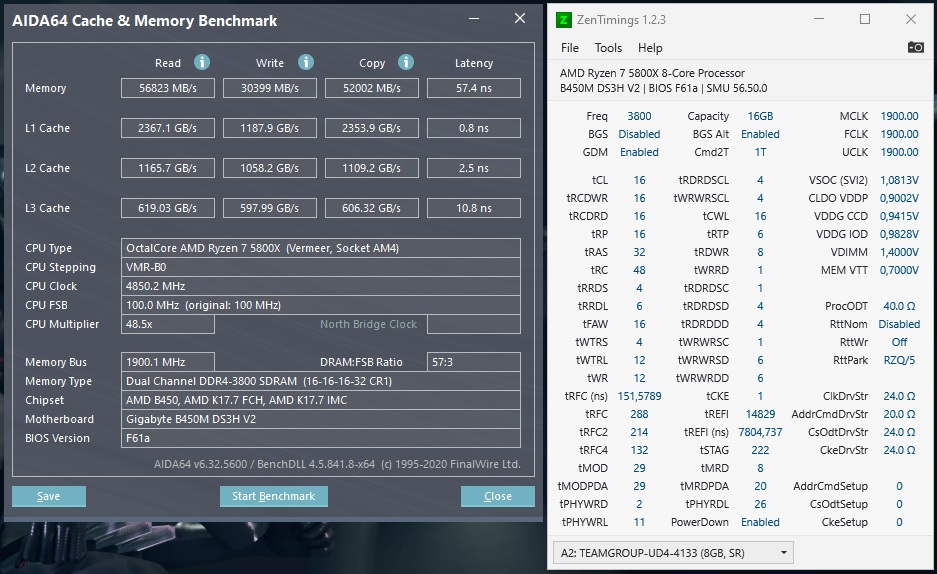Viewport: 937px width, 574px height.
Task: Click the Memory Copy value 52002 MB/s
Action: (x=372, y=88)
